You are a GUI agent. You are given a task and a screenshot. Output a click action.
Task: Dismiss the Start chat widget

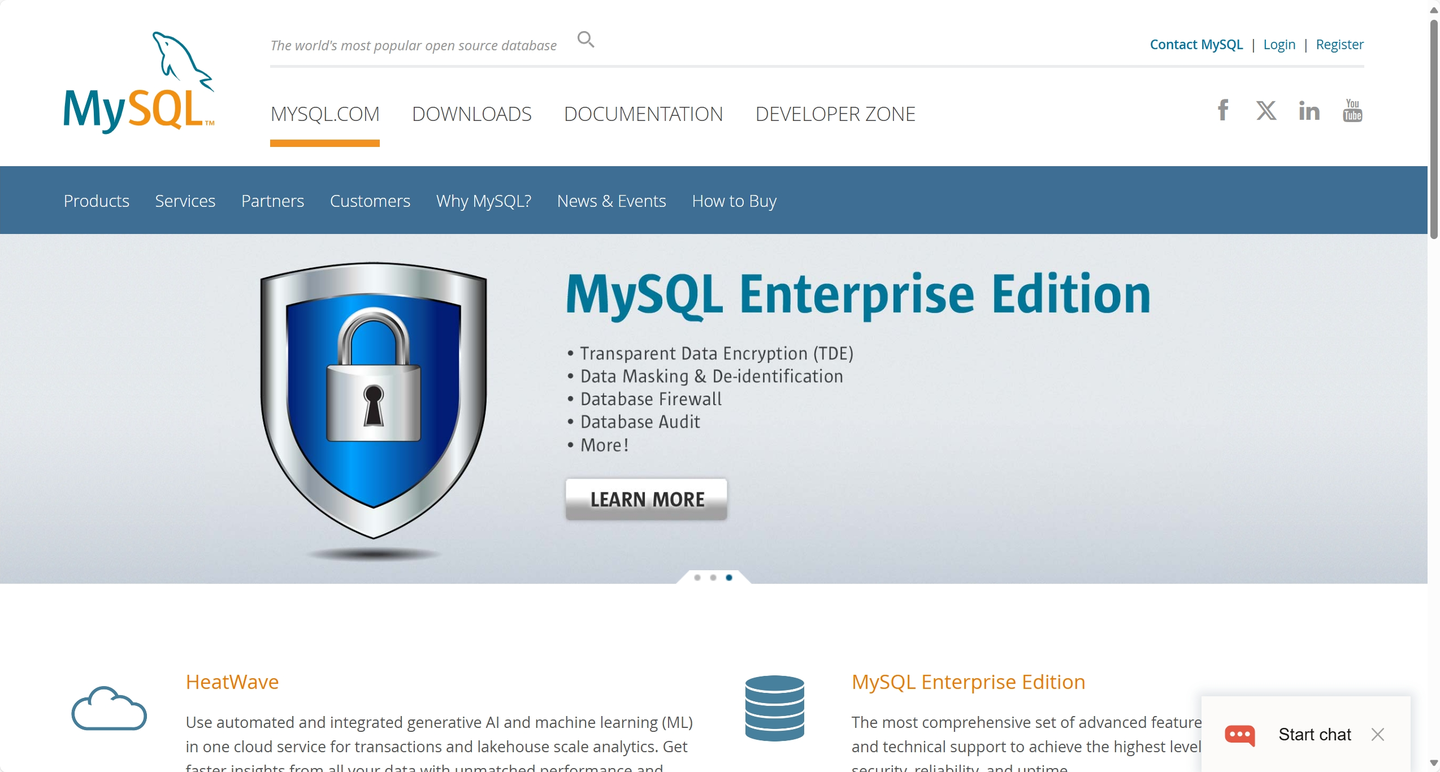(x=1377, y=734)
